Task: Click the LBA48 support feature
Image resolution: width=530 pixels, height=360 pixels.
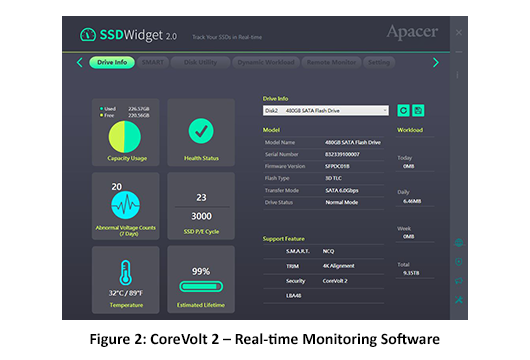Action: point(293,296)
